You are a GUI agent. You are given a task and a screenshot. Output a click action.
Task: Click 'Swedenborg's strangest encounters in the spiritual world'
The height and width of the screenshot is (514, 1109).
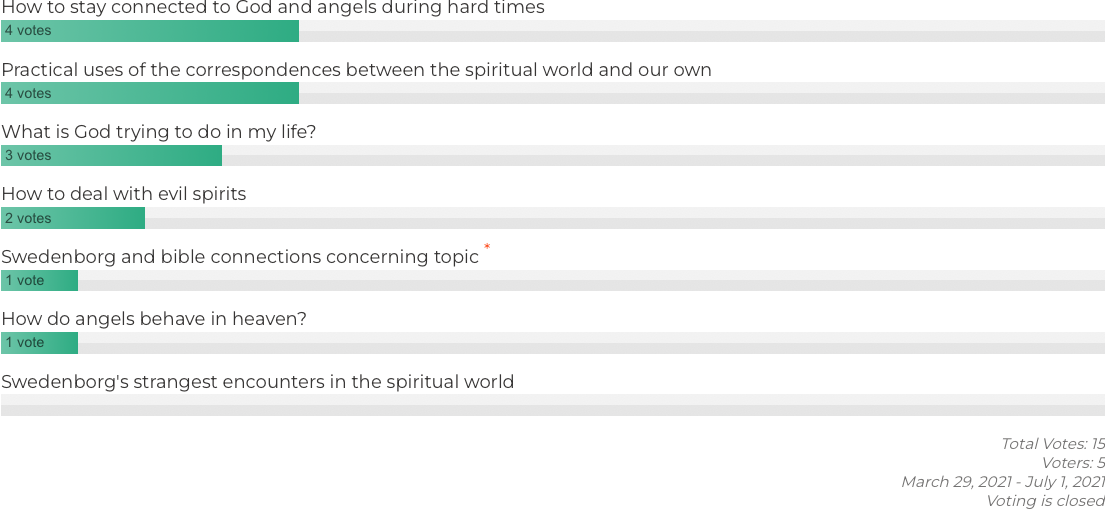(258, 382)
